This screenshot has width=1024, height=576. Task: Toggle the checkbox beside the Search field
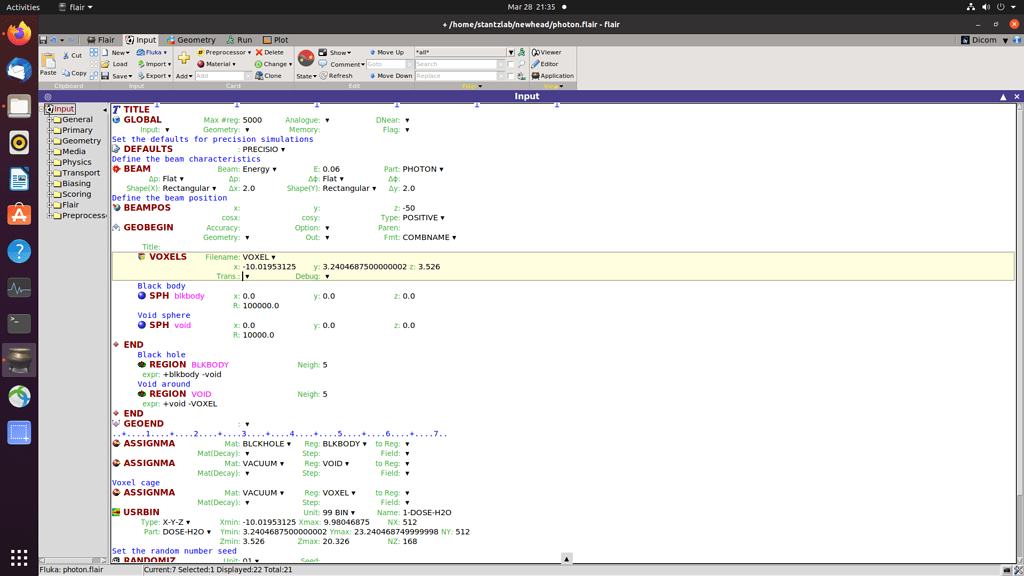[511, 64]
